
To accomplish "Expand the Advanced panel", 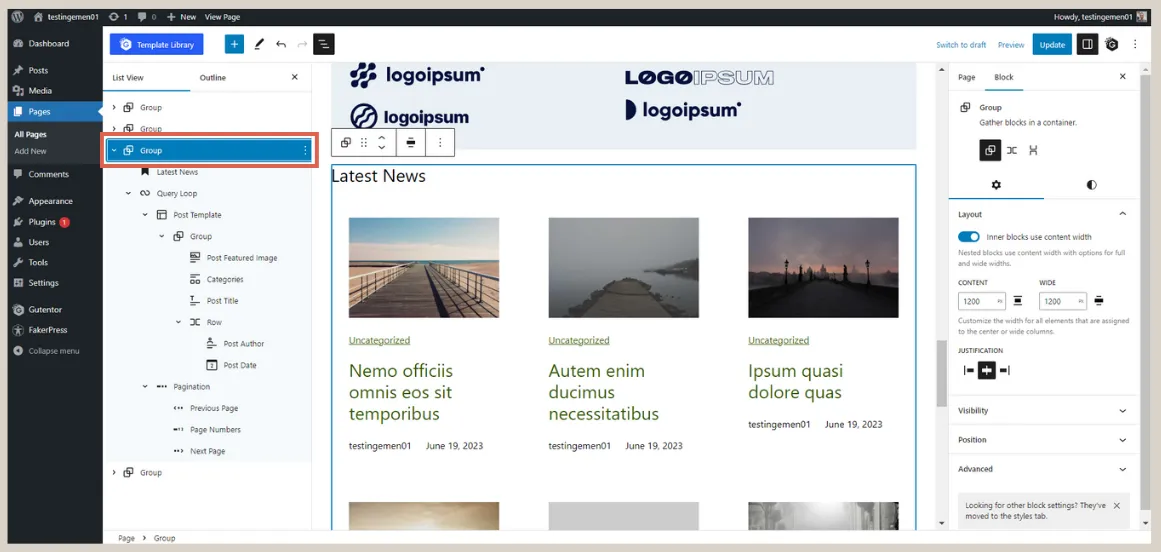I will pyautogui.click(x=1043, y=469).
